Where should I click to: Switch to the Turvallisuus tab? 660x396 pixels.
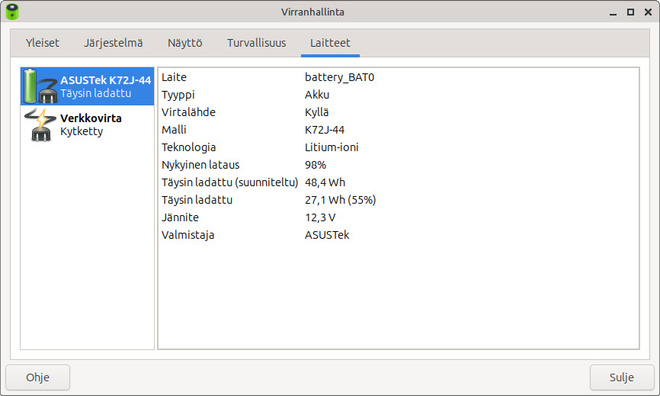(256, 43)
